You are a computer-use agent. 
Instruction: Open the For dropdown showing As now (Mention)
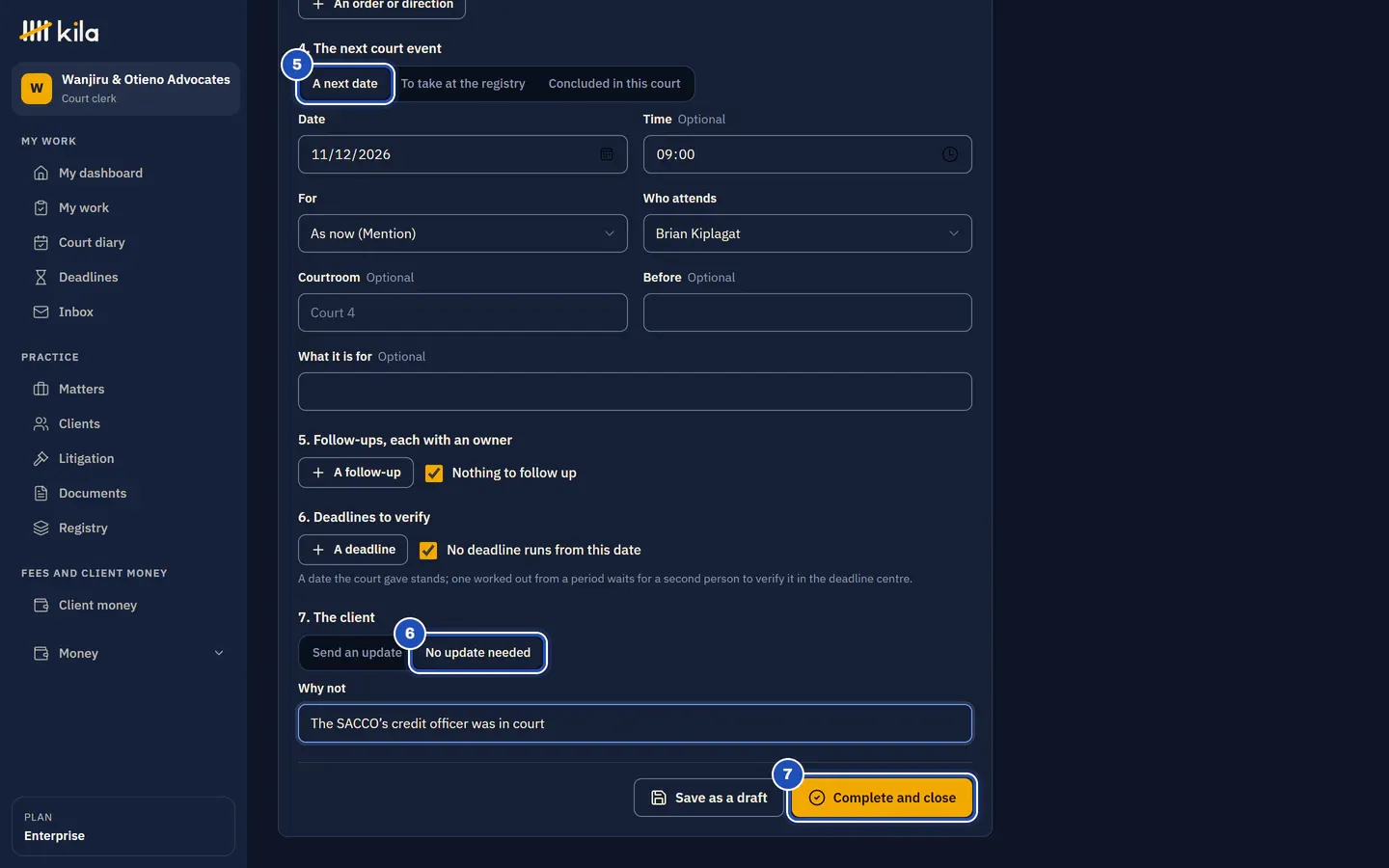coord(463,233)
